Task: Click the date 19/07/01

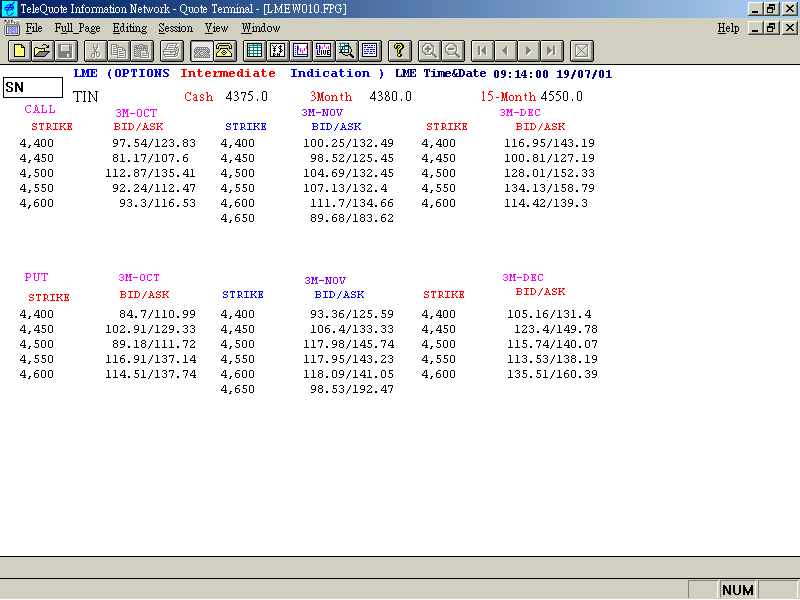Action: tap(584, 74)
